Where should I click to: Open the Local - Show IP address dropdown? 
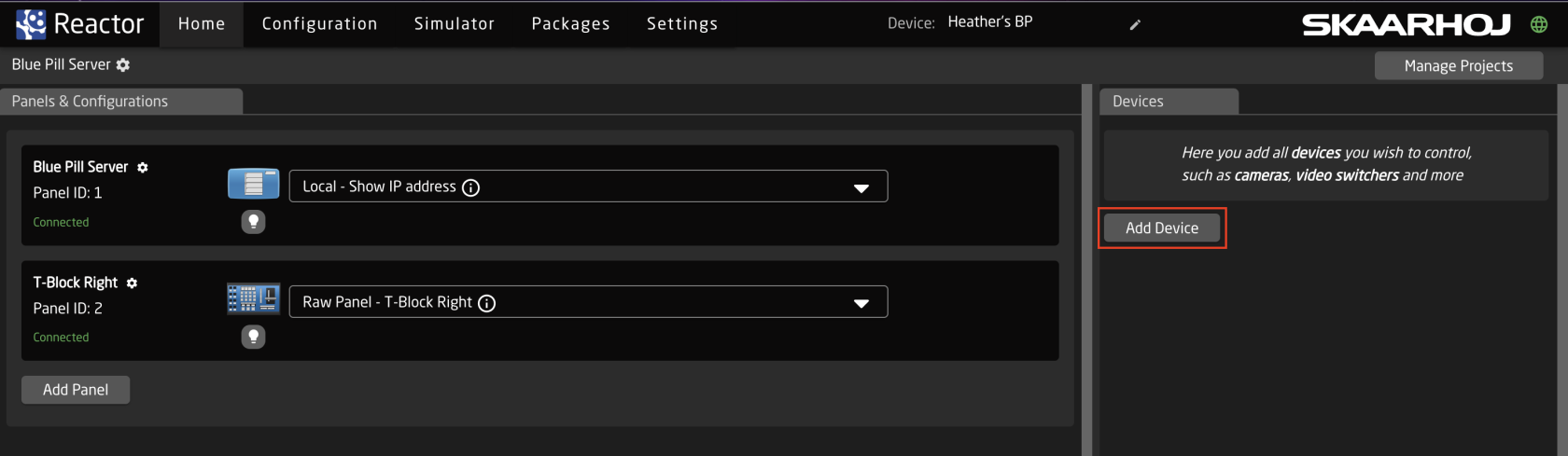tap(588, 187)
